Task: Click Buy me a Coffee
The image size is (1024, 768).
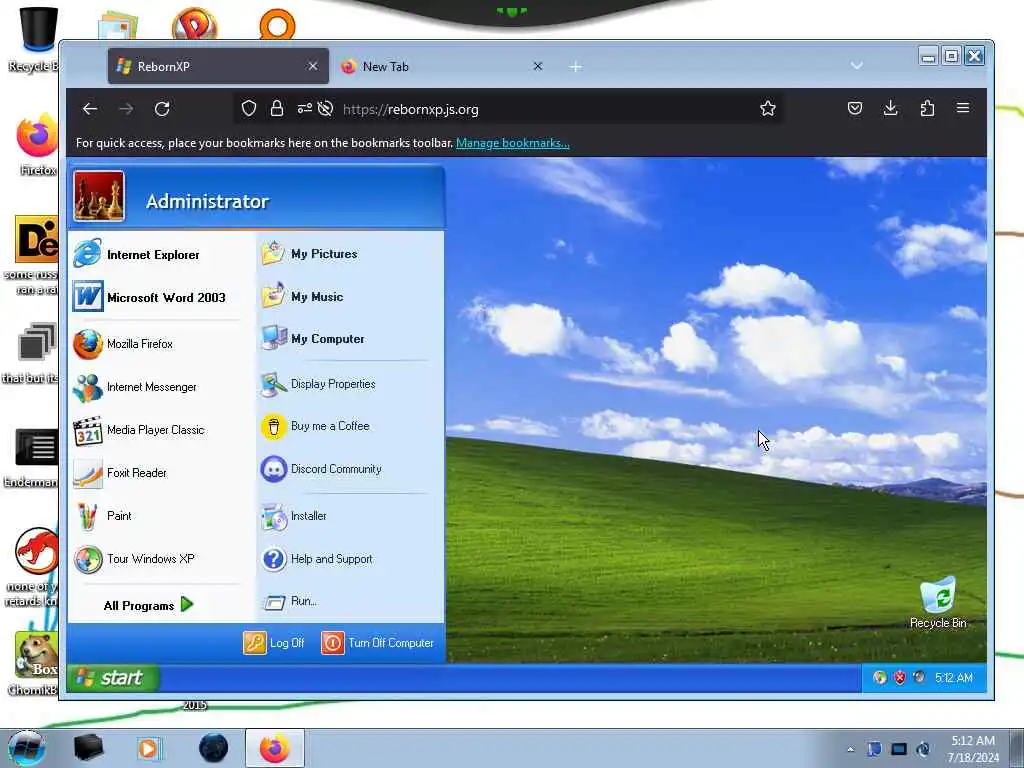Action: 315,426
